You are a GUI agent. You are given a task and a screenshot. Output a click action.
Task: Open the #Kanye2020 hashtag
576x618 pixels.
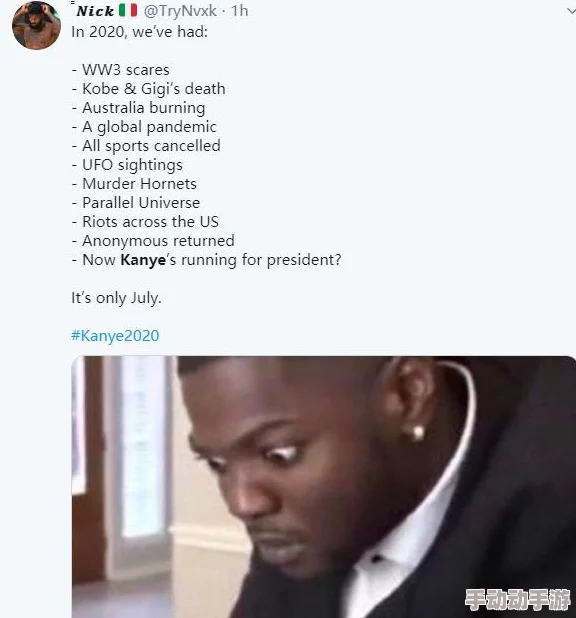coord(115,335)
